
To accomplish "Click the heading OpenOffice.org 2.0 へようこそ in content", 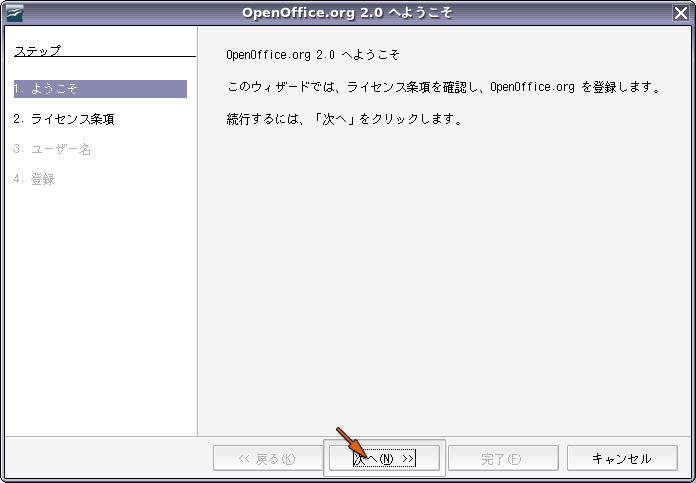I will point(313,55).
